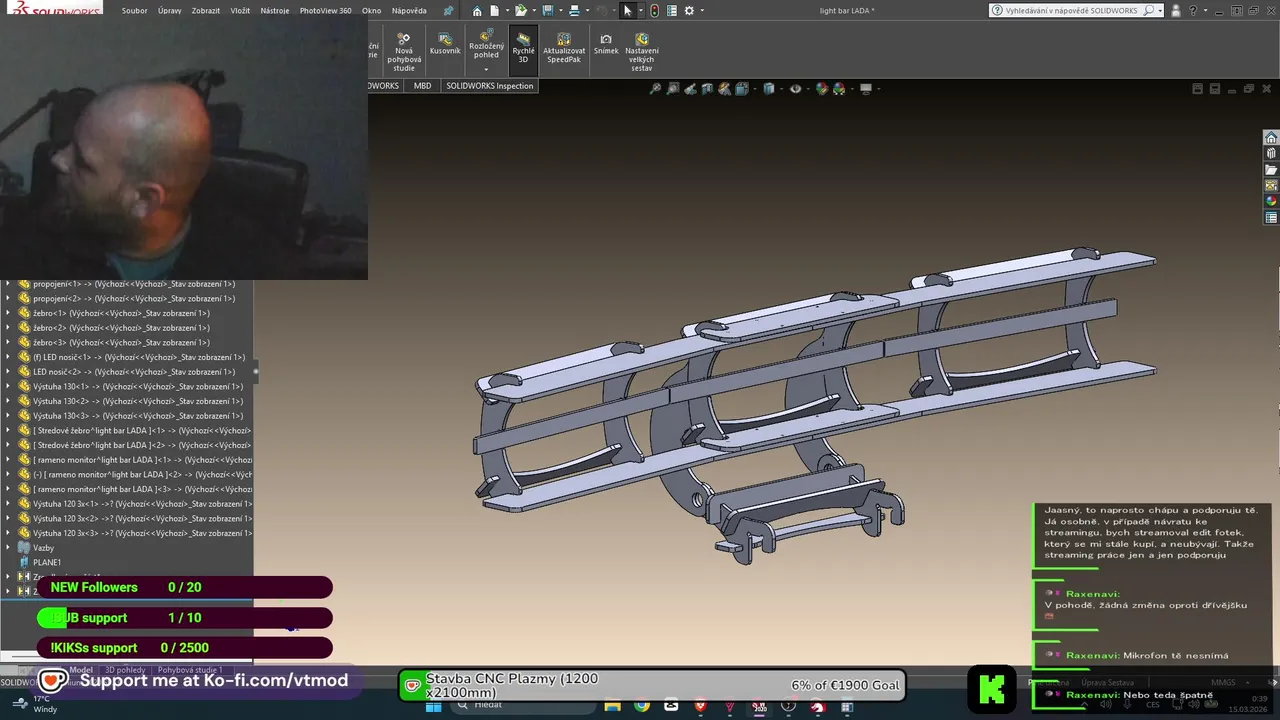
Task: Click the Kusovník tool
Action: (x=445, y=45)
